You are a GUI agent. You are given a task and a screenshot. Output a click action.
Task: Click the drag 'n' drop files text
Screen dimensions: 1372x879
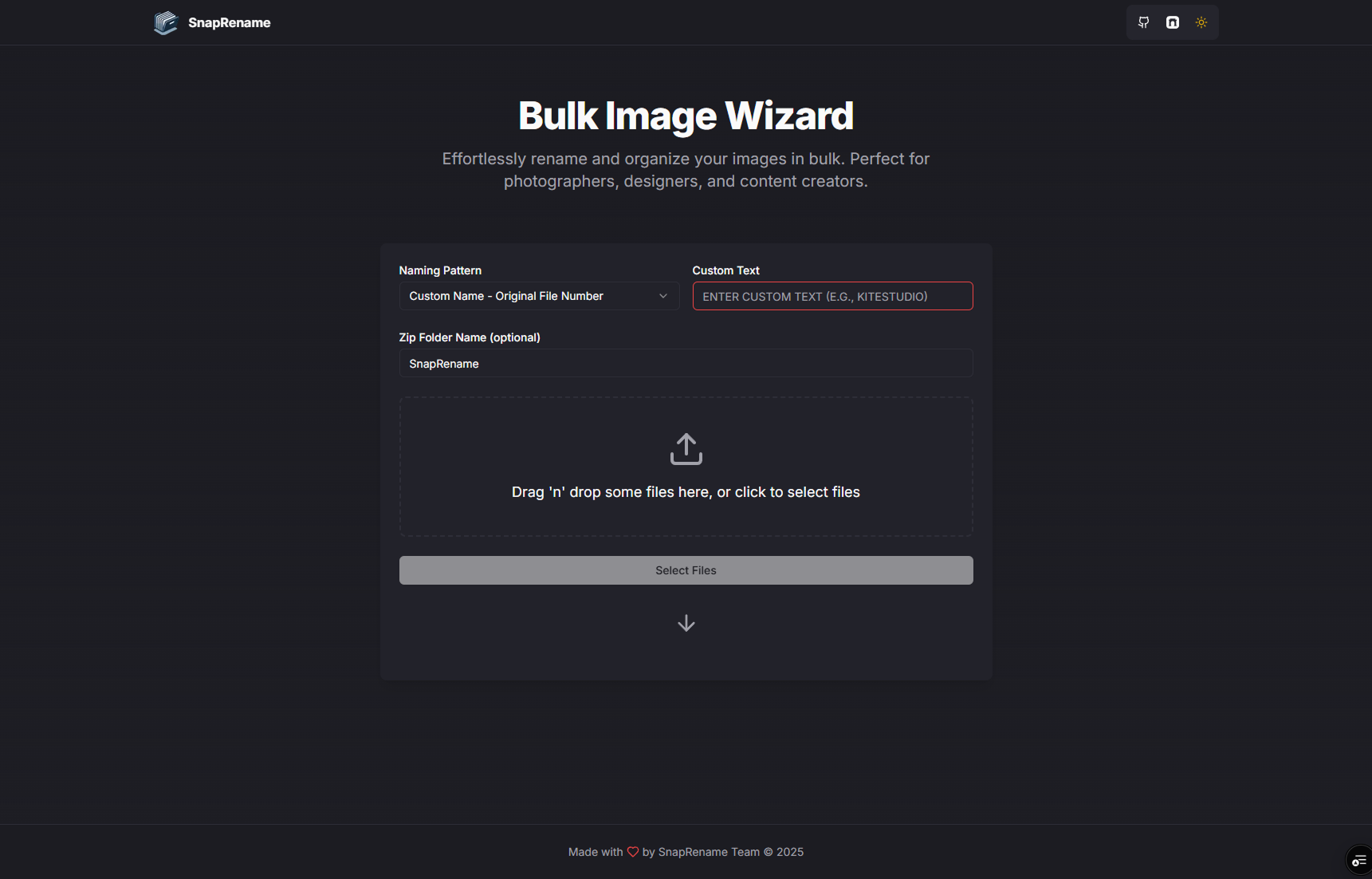[x=686, y=492]
